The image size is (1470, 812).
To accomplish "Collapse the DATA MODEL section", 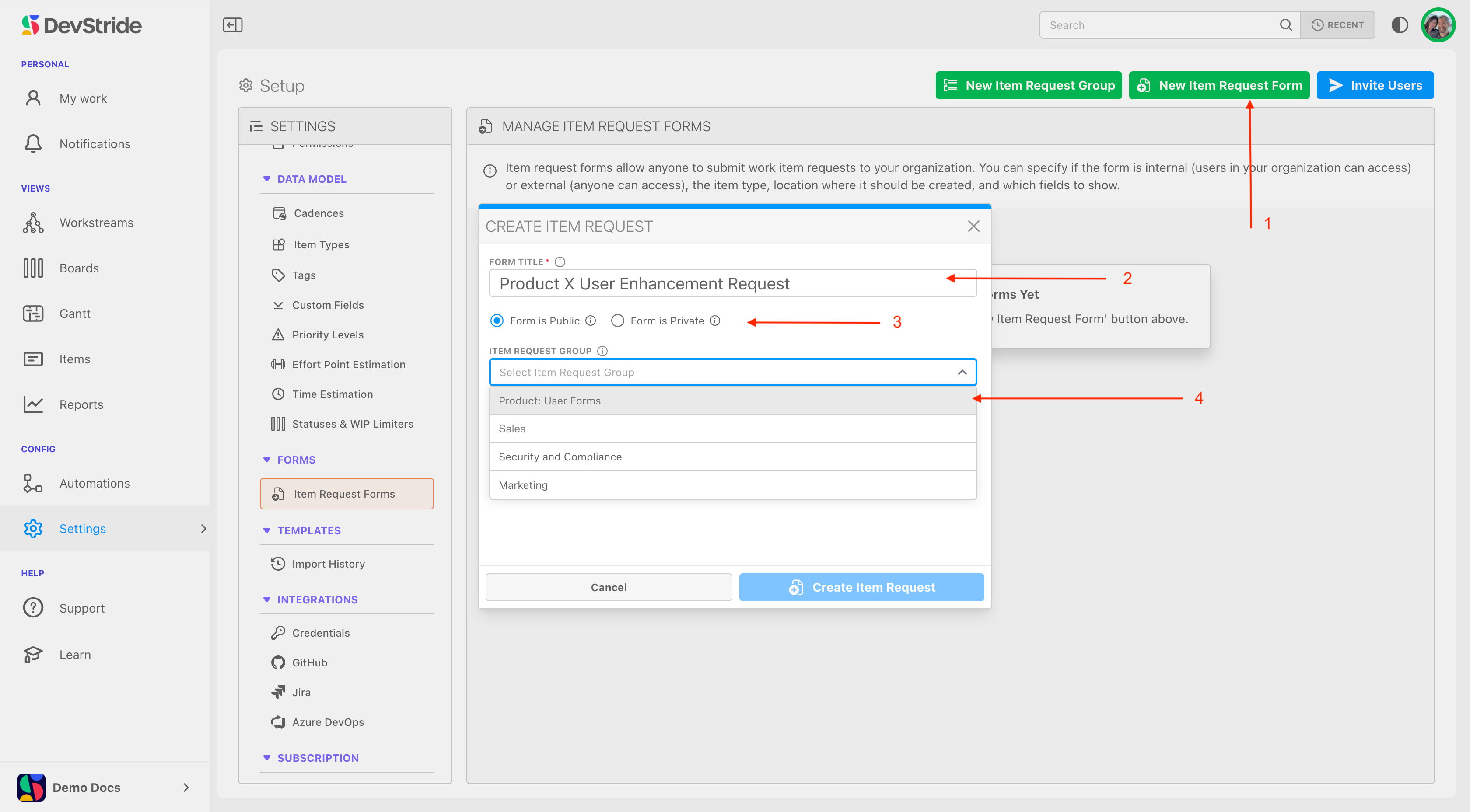I will (266, 179).
